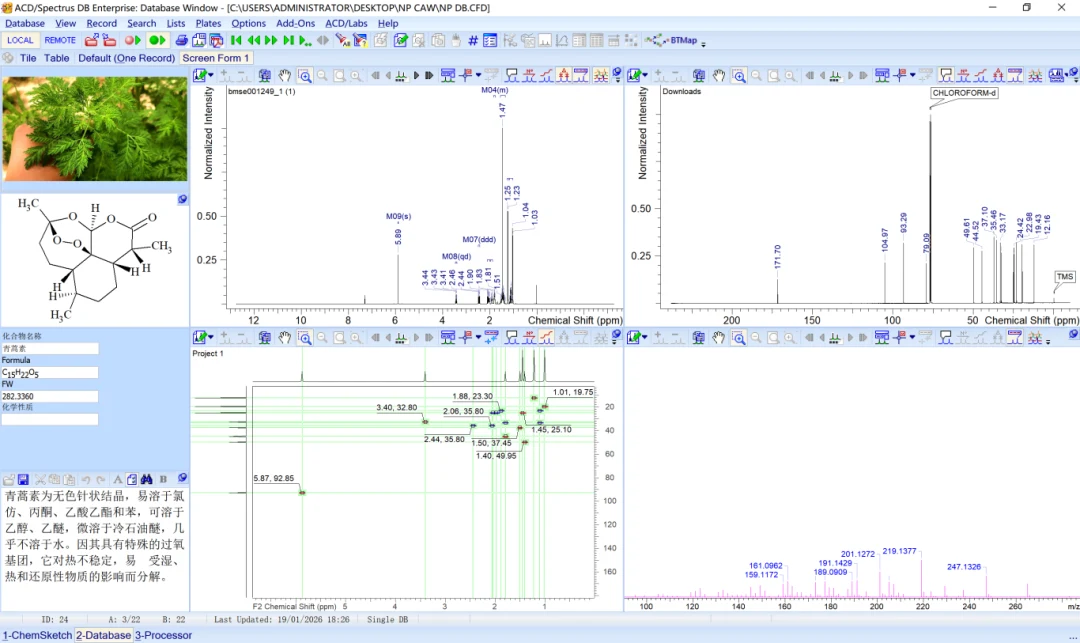The image size is (1080, 643).
Task: Open the Add-Ons menu
Action: [x=295, y=23]
